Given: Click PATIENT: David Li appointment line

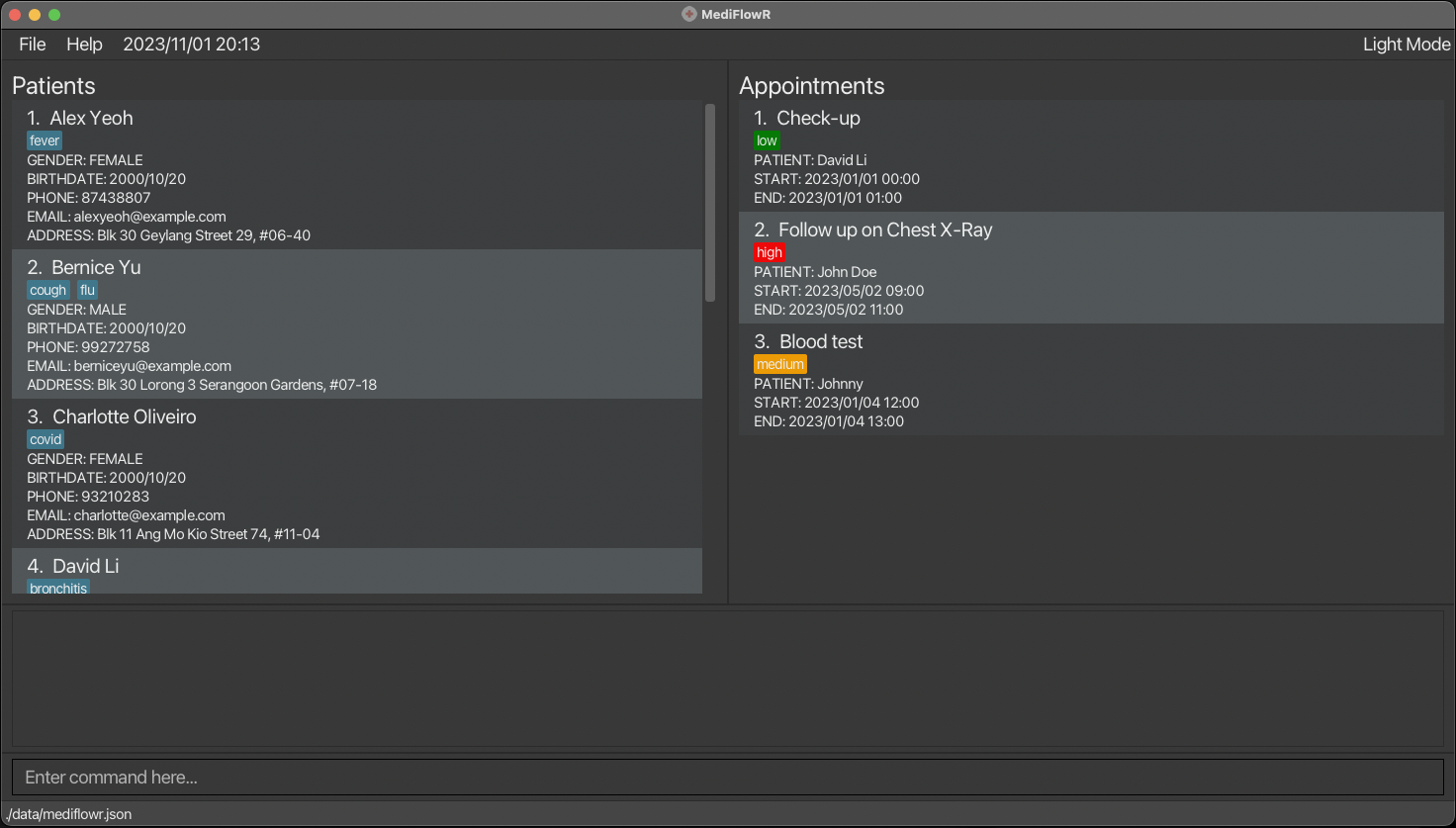Looking at the screenshot, I should (x=810, y=160).
